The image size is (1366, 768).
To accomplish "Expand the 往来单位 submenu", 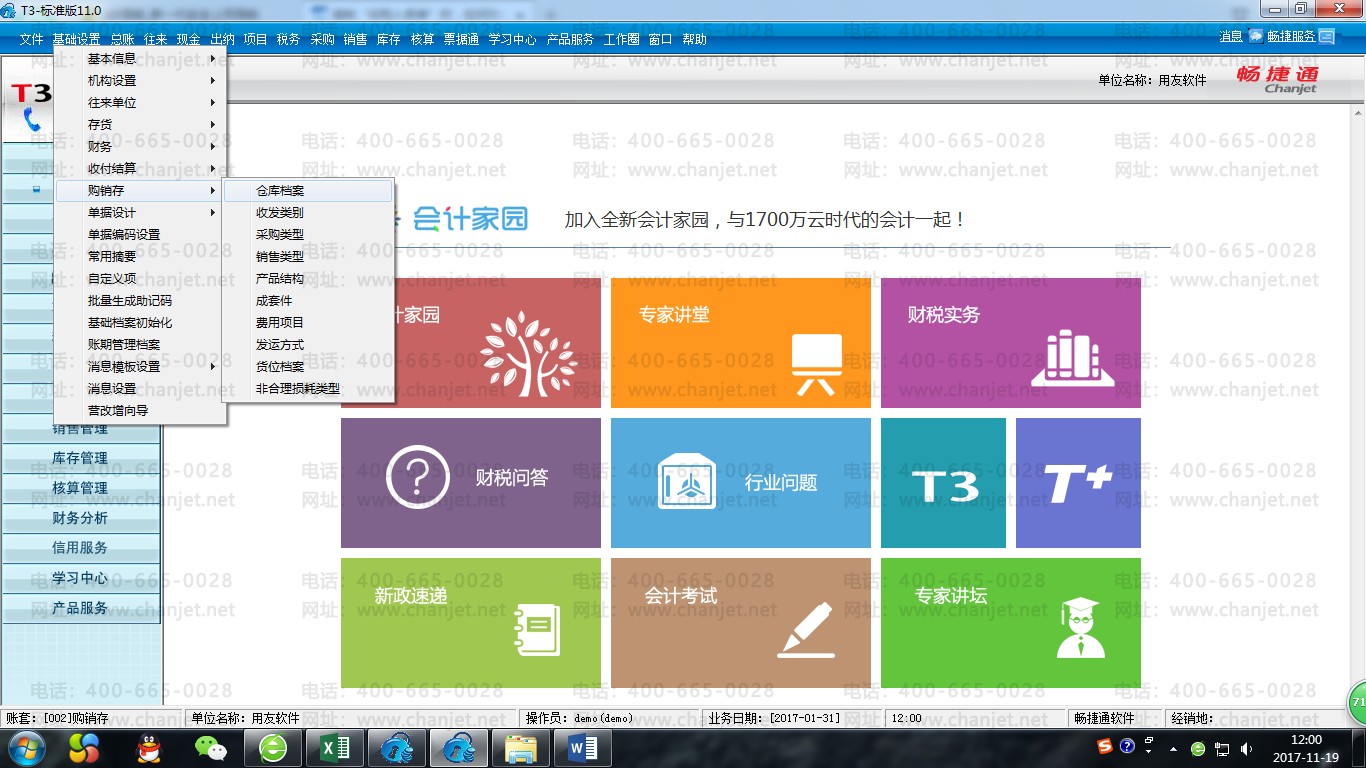I will pos(141,103).
